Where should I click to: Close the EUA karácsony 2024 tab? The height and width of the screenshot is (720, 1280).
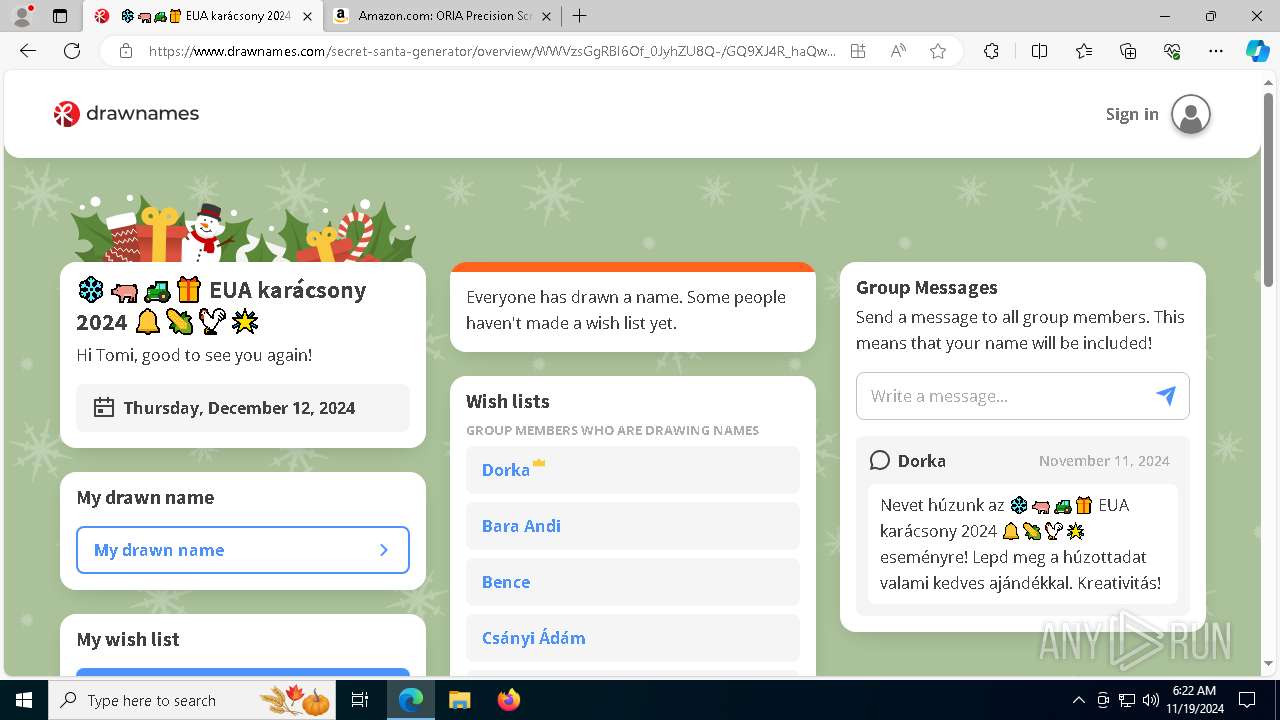307,16
